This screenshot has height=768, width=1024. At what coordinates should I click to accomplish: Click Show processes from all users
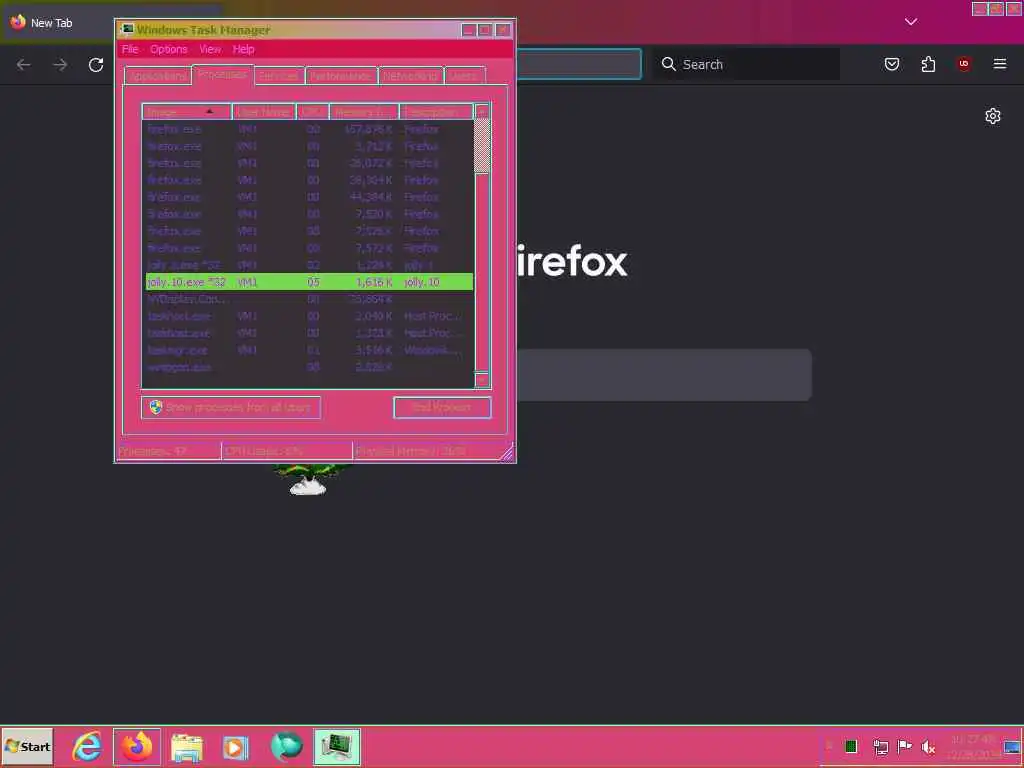[231, 408]
